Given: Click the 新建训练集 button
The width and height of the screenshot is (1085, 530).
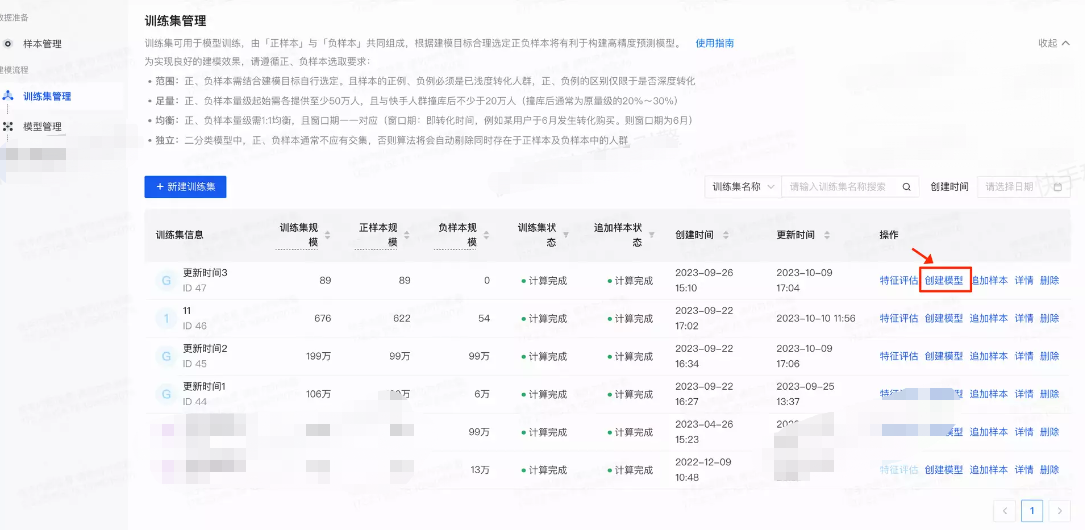Looking at the screenshot, I should coord(185,187).
